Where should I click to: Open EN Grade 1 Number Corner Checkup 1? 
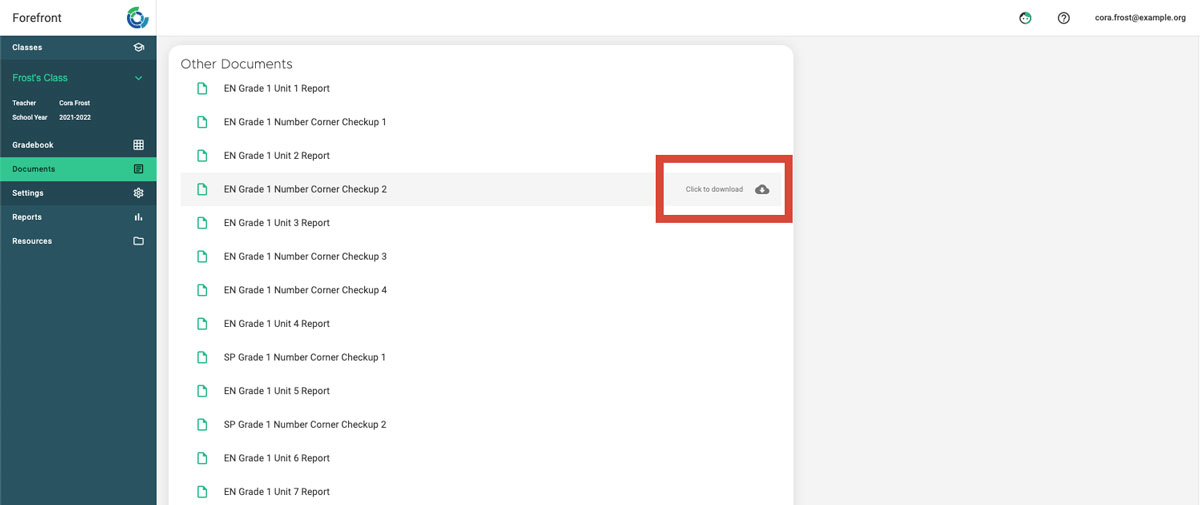[x=305, y=122]
